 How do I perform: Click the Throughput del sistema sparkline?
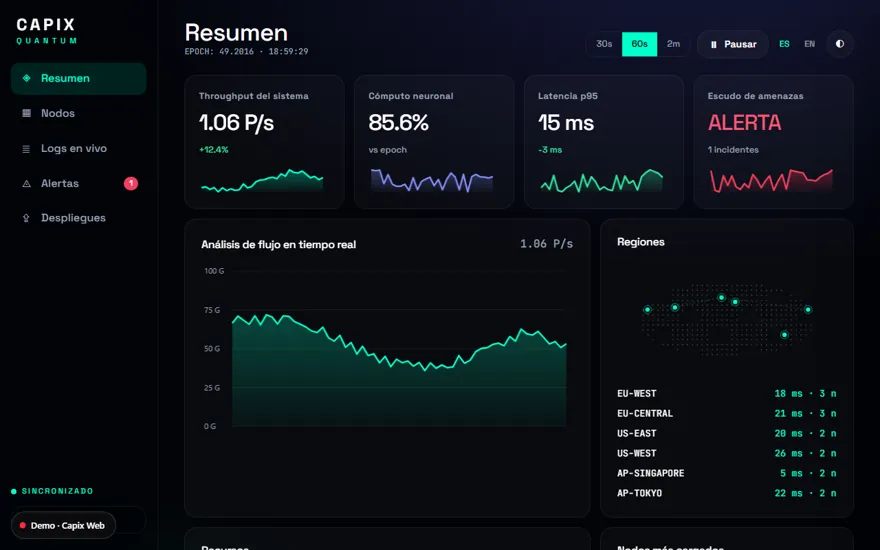click(262, 181)
